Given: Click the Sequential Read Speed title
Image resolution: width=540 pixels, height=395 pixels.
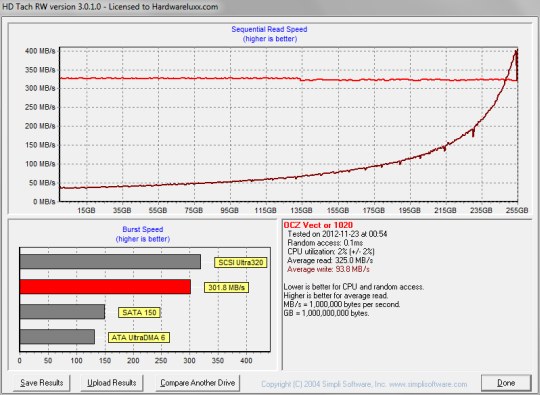Looking at the screenshot, I should point(269,29).
